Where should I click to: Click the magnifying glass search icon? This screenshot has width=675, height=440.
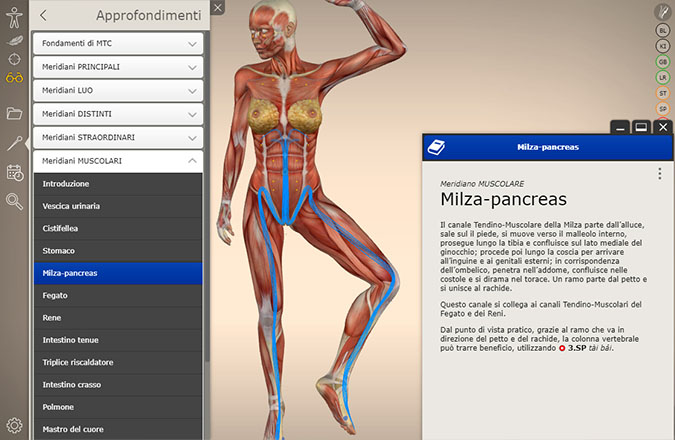[14, 201]
